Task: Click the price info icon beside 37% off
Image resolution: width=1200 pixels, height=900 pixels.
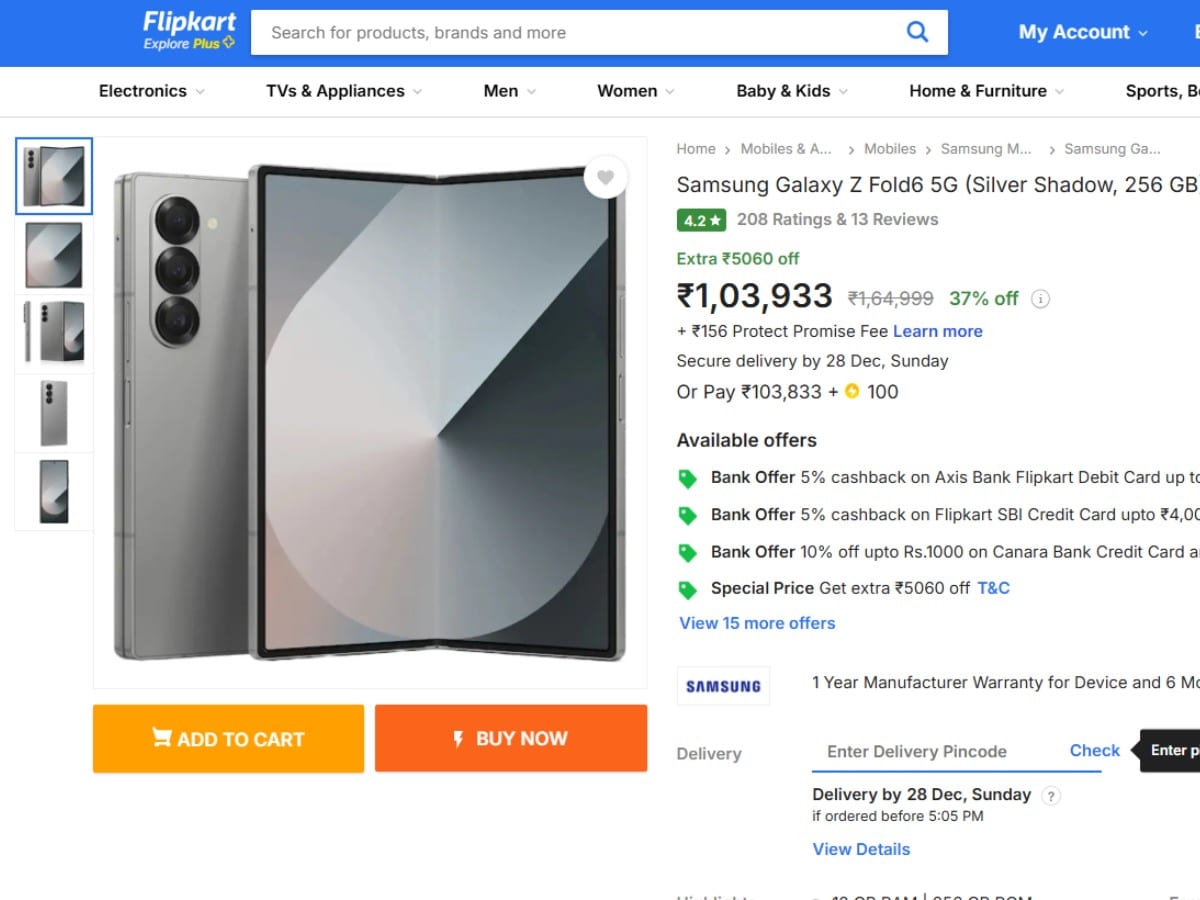Action: (1040, 299)
